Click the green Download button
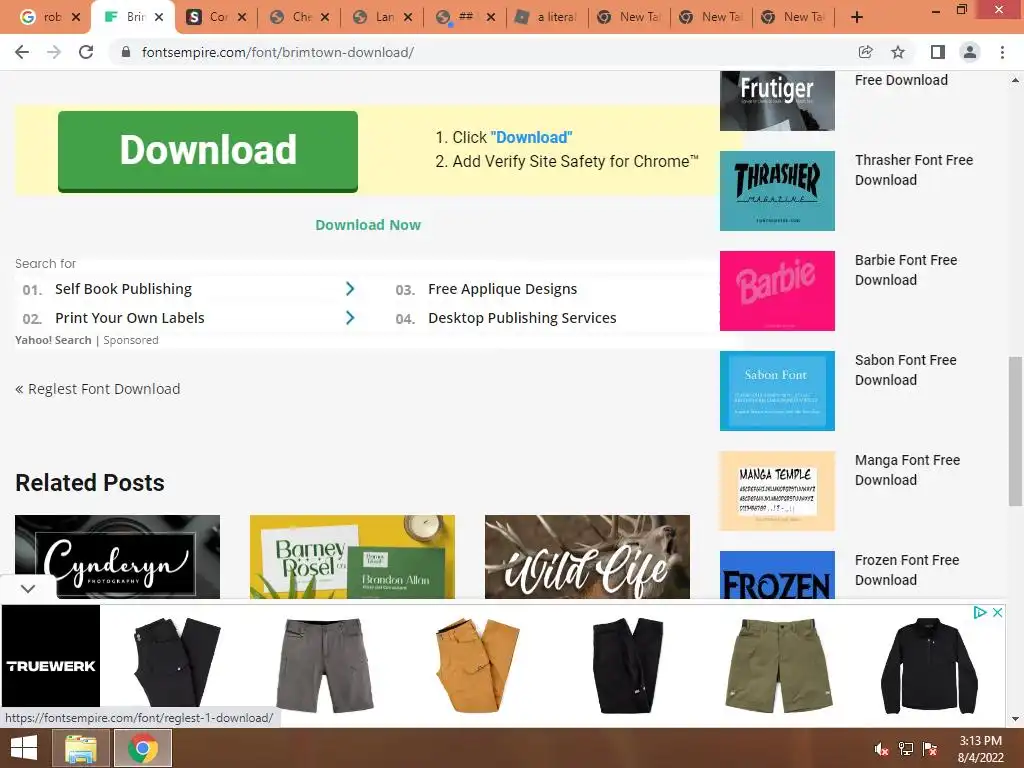 (x=208, y=151)
